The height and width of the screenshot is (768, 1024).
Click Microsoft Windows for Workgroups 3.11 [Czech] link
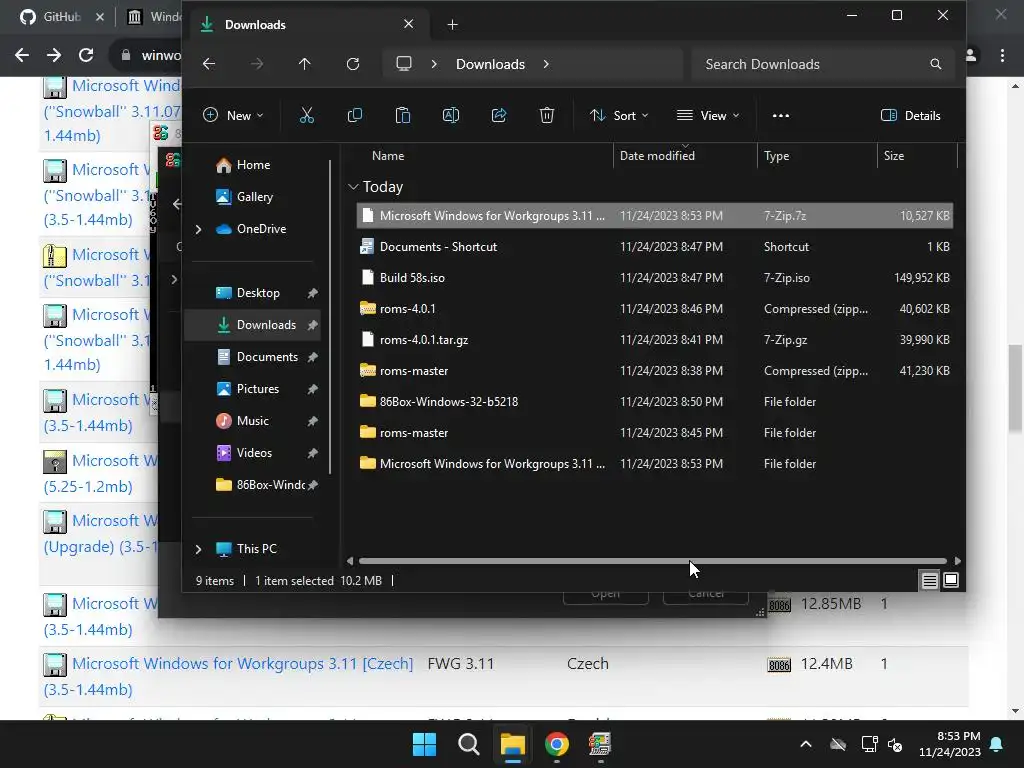(x=242, y=664)
